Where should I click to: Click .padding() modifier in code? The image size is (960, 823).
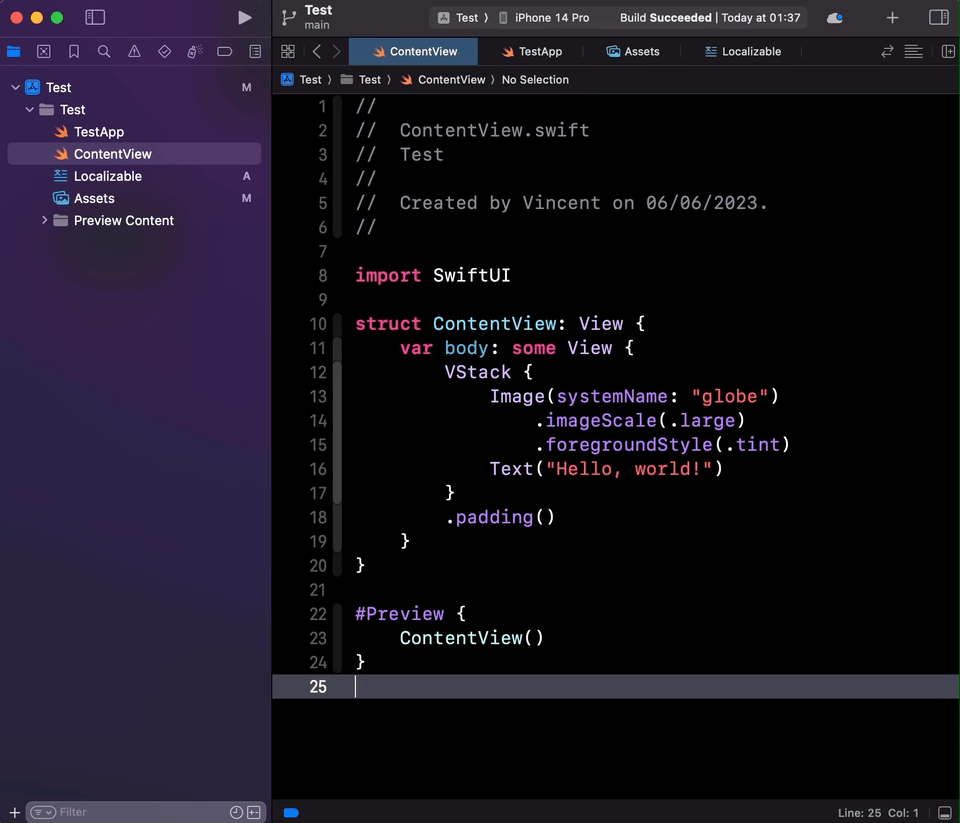pos(500,517)
